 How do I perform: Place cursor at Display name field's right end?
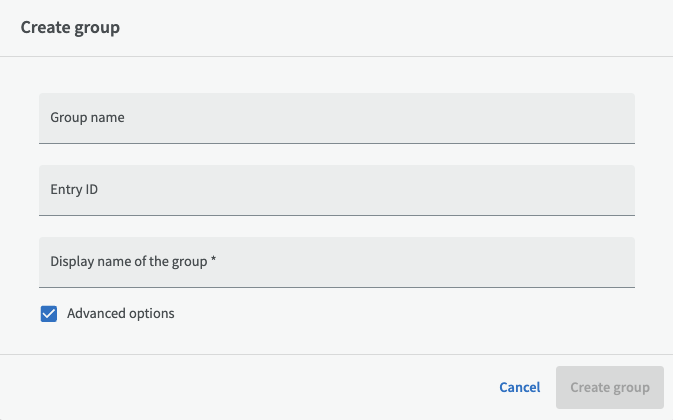620,262
